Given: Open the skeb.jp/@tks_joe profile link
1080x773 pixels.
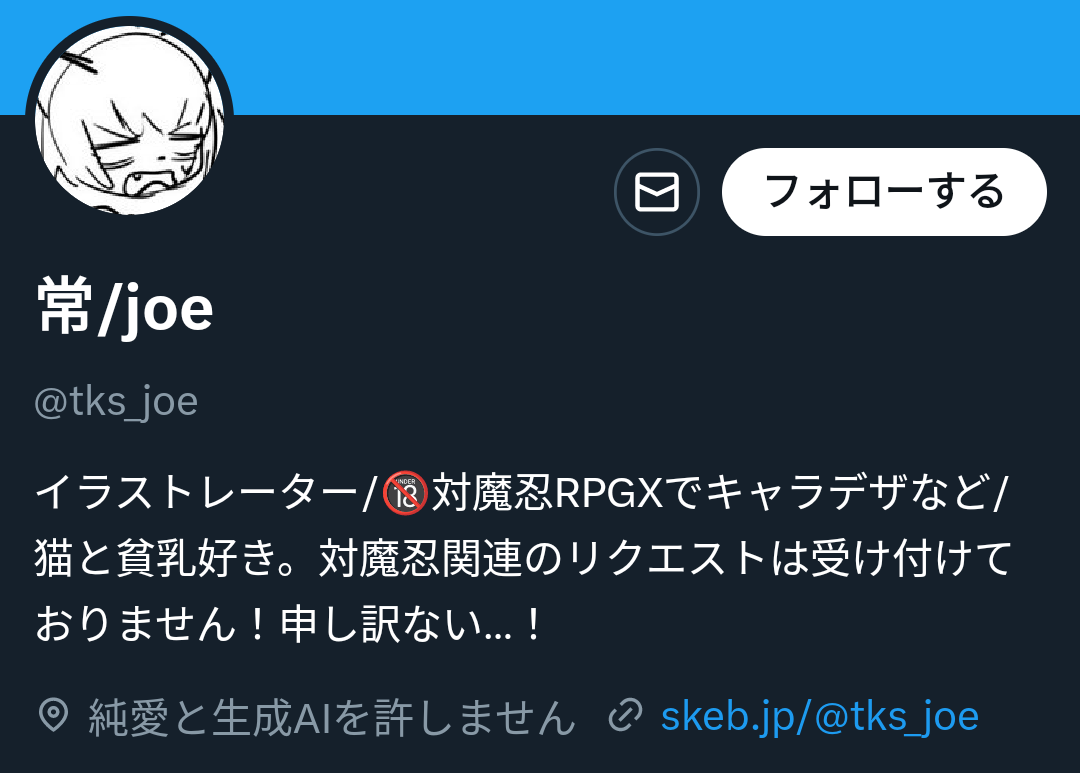Looking at the screenshot, I should [820, 716].
